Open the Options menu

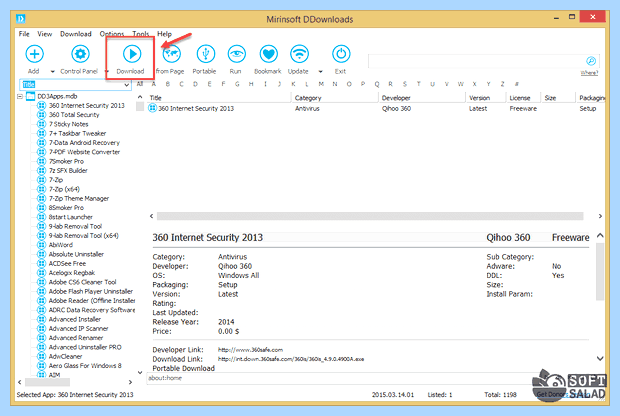(112, 34)
